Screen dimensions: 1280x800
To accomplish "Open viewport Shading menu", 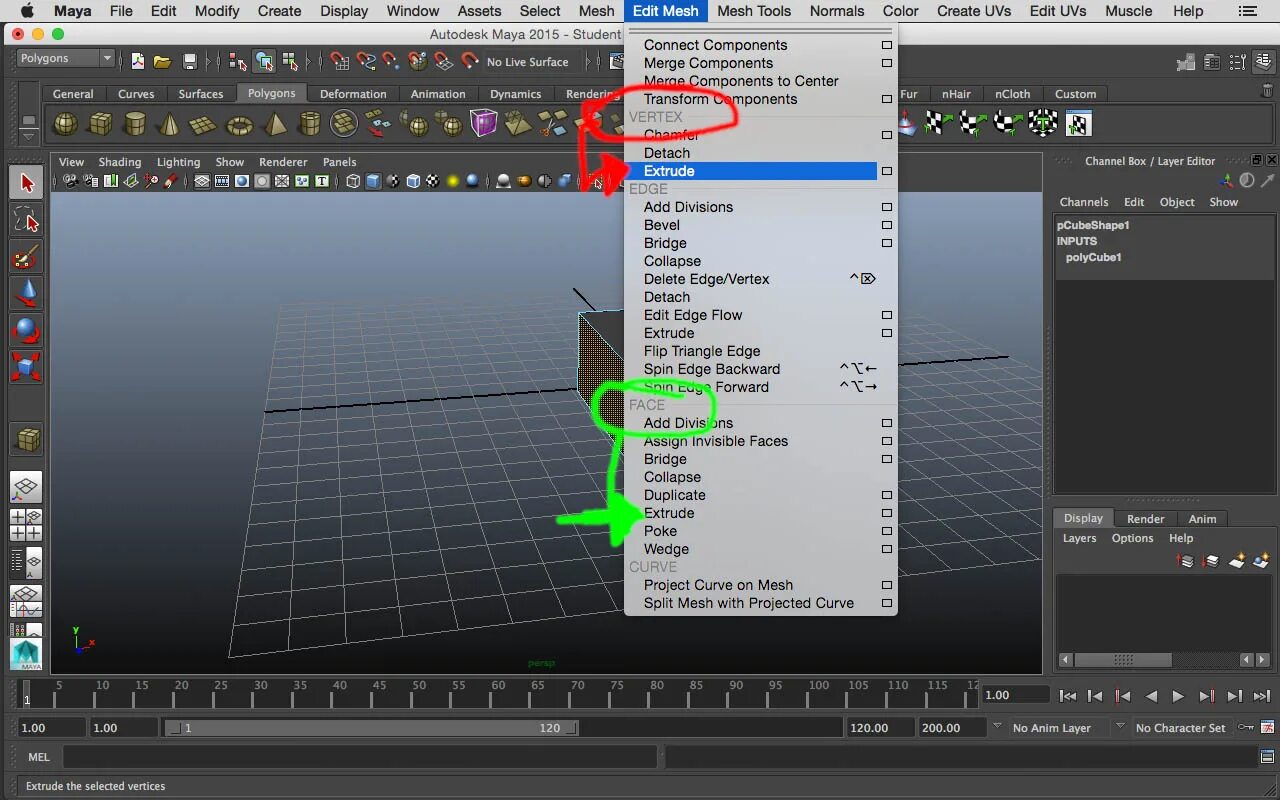I will click(x=119, y=162).
